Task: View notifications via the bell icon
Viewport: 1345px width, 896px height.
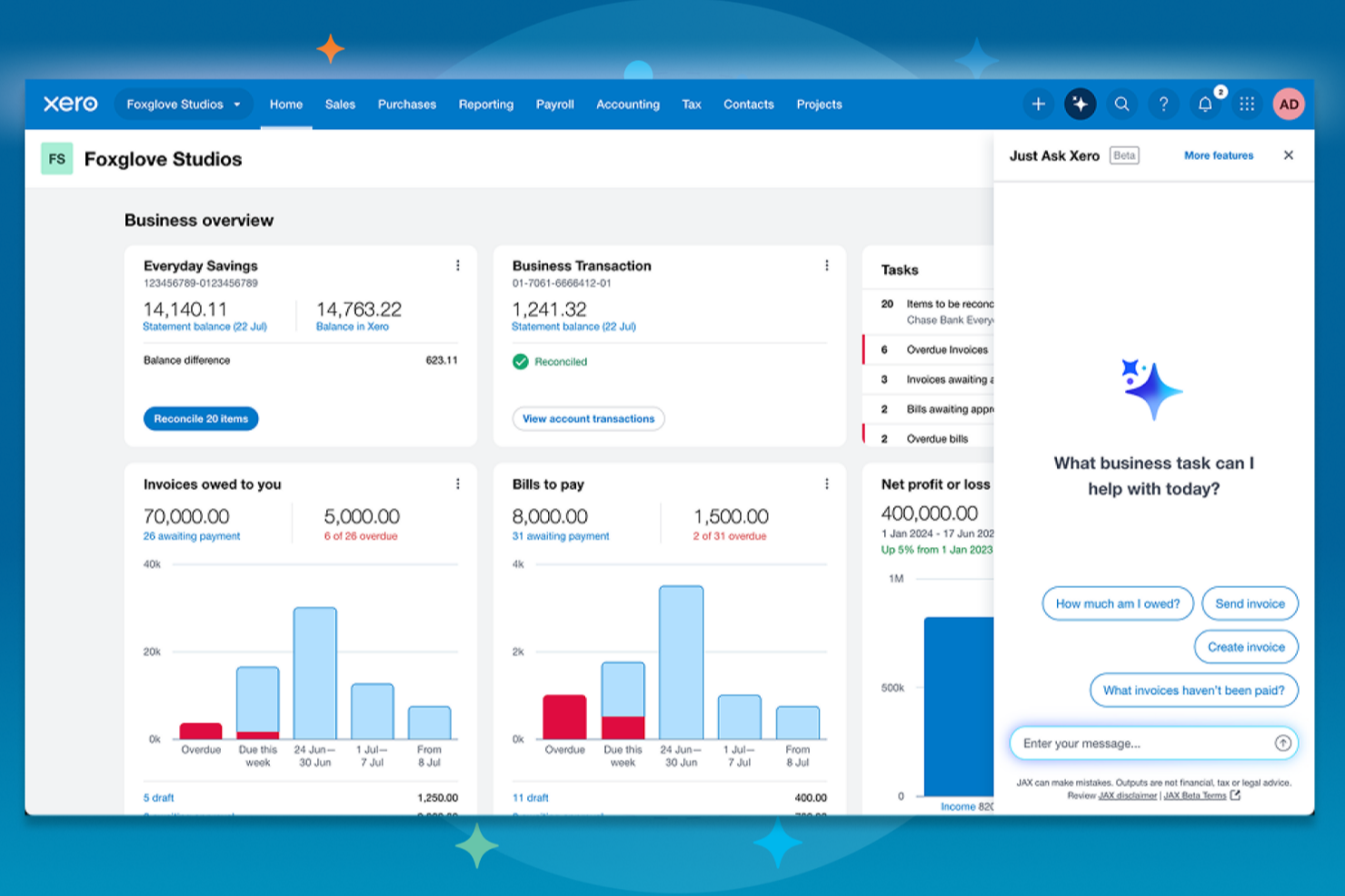Action: 1205,104
